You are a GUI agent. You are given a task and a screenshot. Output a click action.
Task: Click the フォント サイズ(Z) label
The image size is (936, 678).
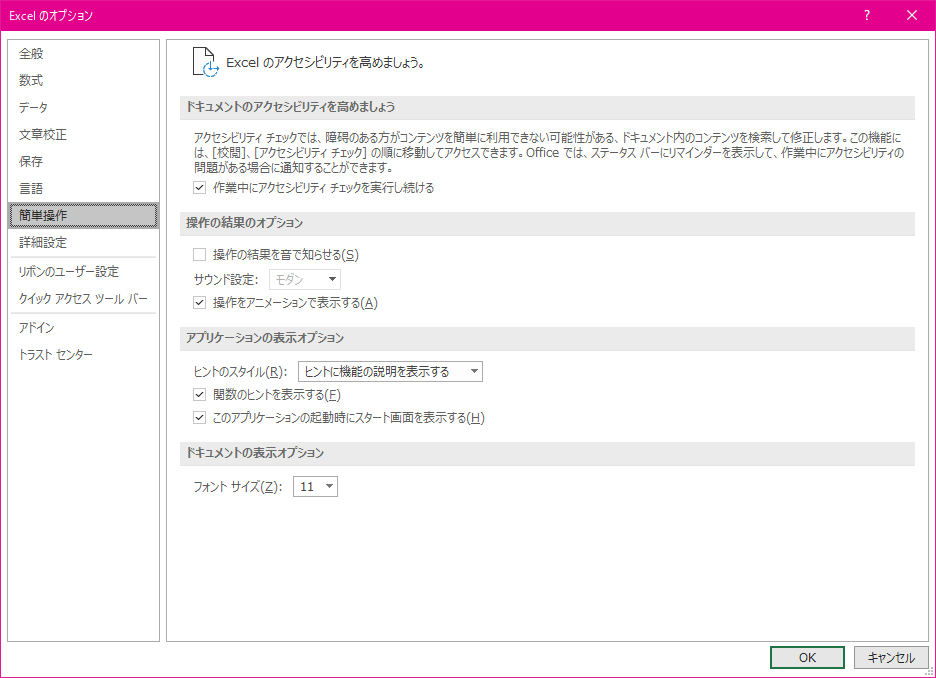pyautogui.click(x=238, y=486)
